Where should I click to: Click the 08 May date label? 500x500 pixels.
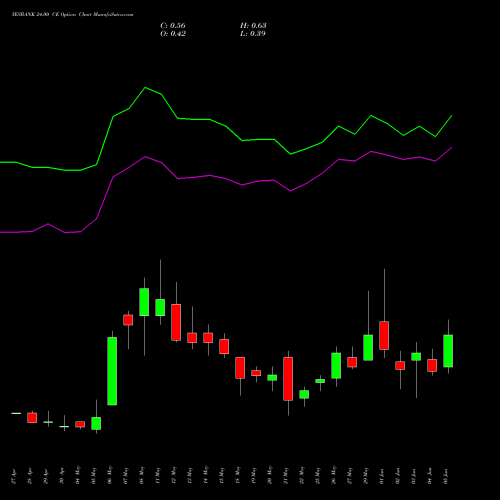coord(142,475)
